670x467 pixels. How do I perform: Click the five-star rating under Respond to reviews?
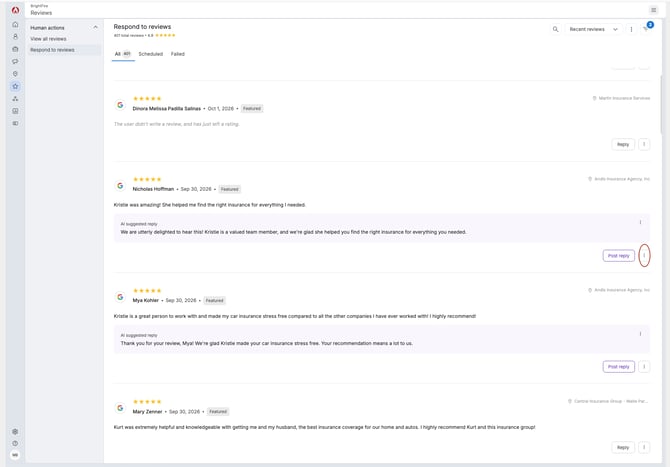click(165, 35)
